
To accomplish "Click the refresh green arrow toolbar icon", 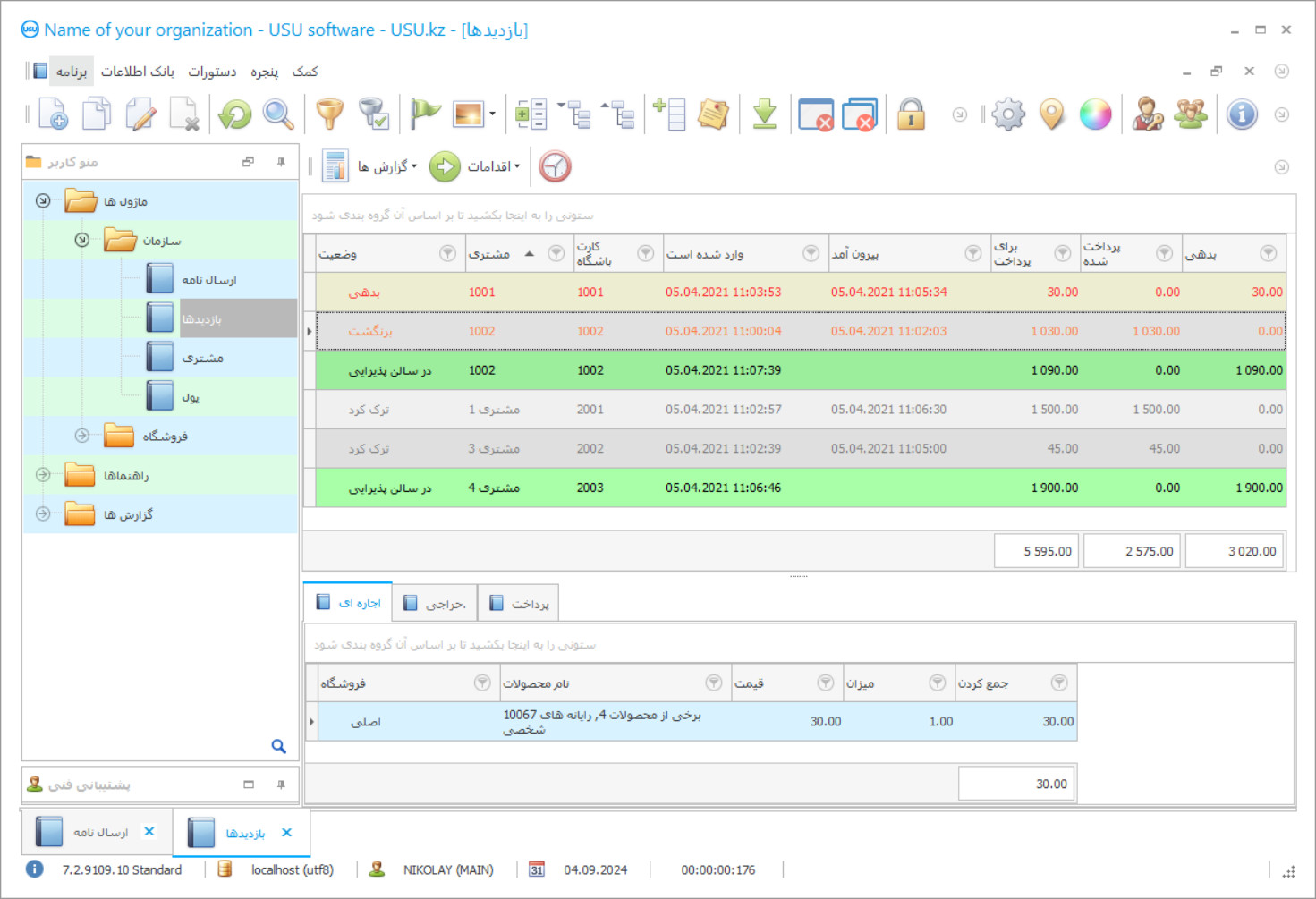I will click(235, 114).
